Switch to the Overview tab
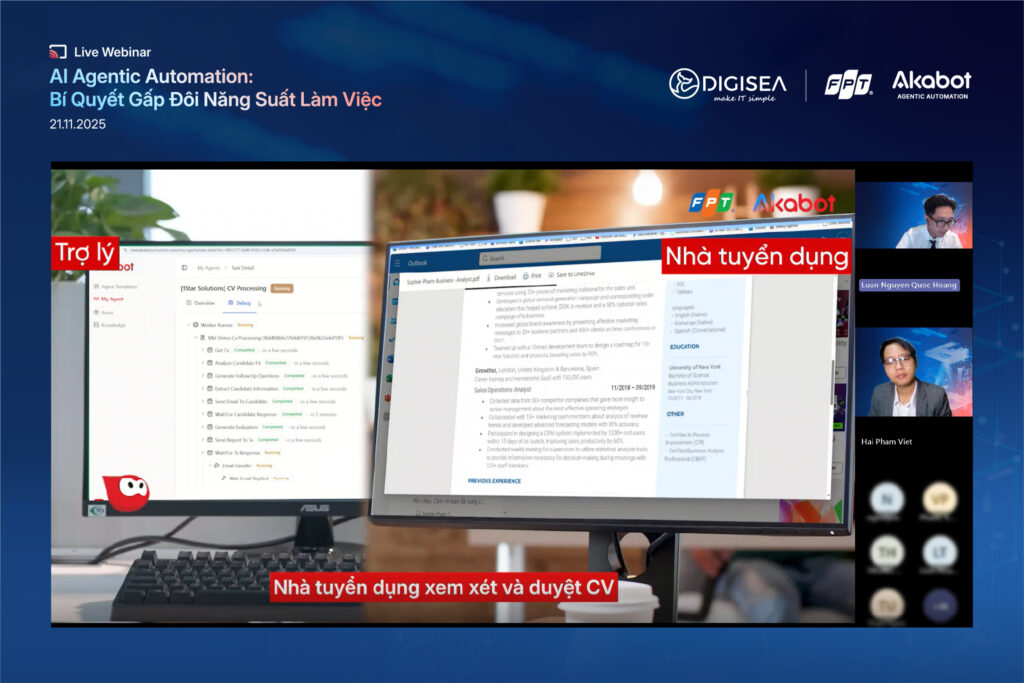The image size is (1024, 683). tap(198, 302)
